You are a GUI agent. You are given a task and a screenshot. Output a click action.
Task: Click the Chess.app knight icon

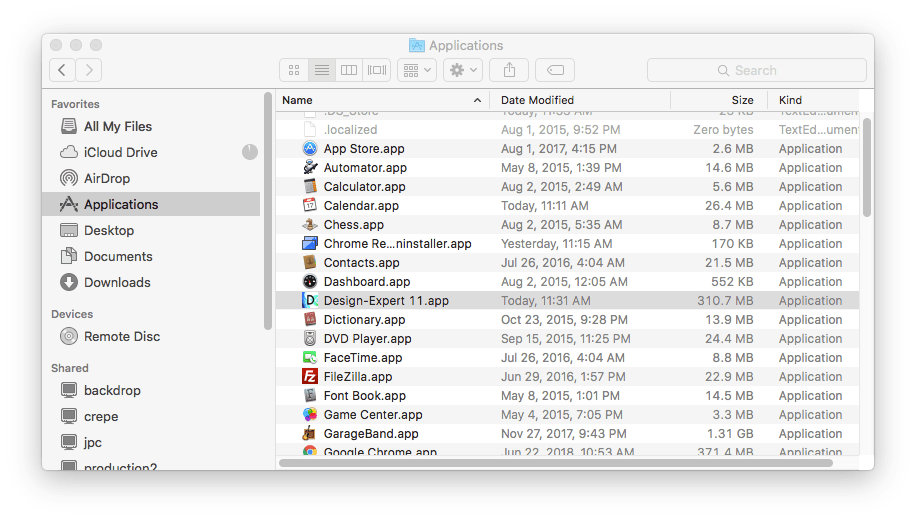pos(310,224)
